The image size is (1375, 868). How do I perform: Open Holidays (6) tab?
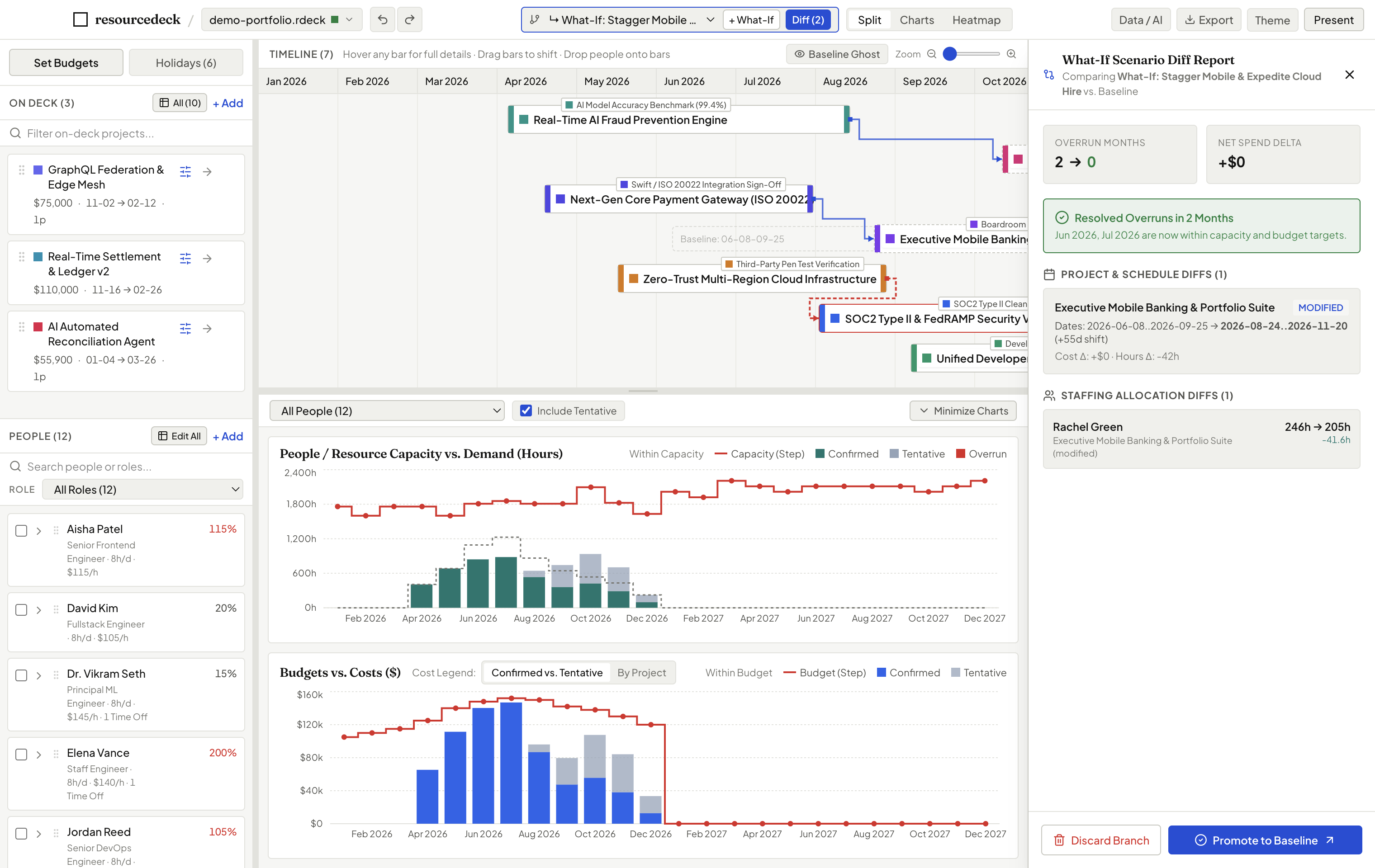[186, 63]
